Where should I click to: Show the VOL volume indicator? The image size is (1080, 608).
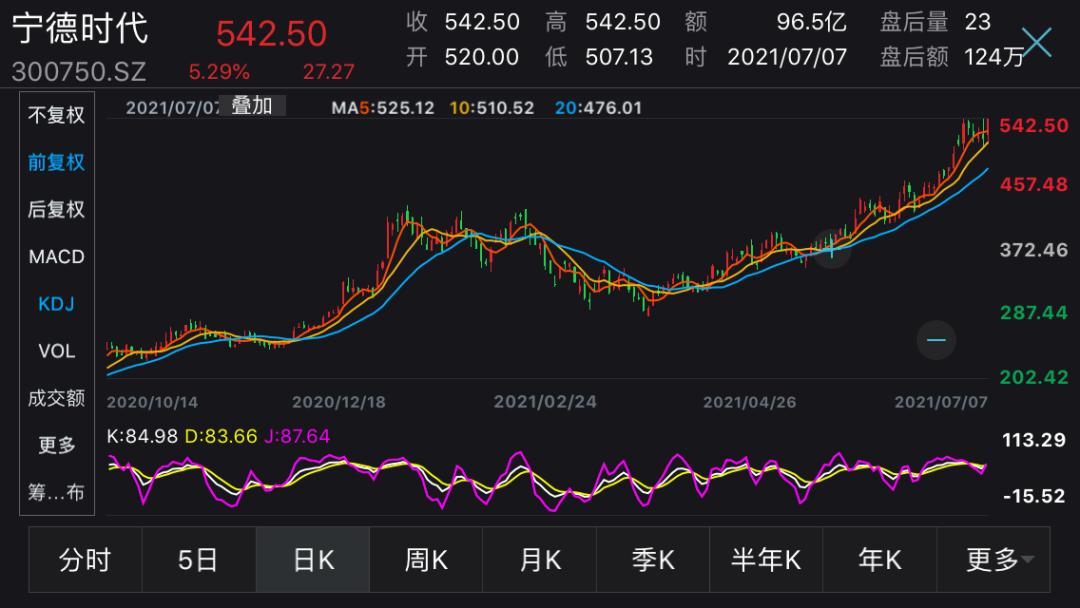pyautogui.click(x=56, y=351)
